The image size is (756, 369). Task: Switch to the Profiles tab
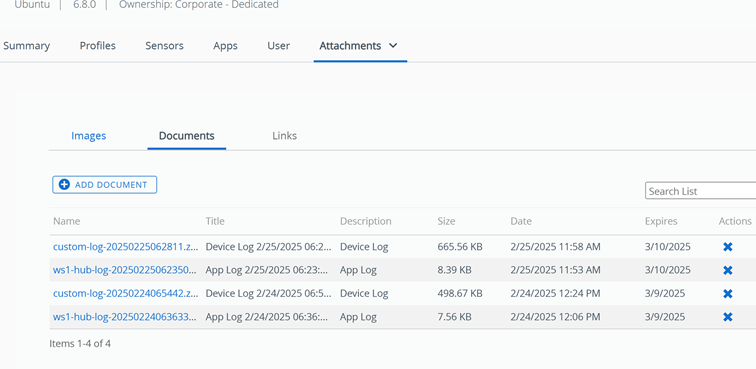(97, 46)
